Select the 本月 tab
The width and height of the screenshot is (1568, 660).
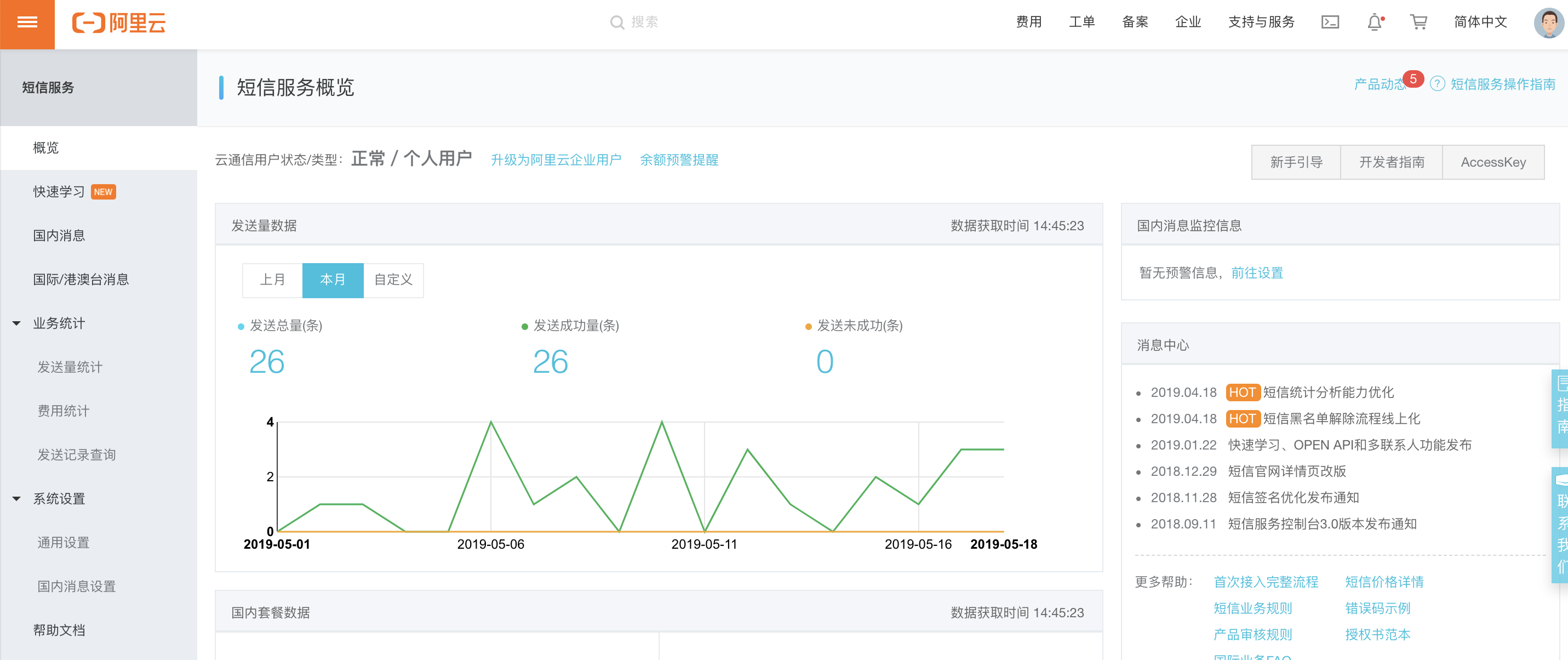[333, 280]
